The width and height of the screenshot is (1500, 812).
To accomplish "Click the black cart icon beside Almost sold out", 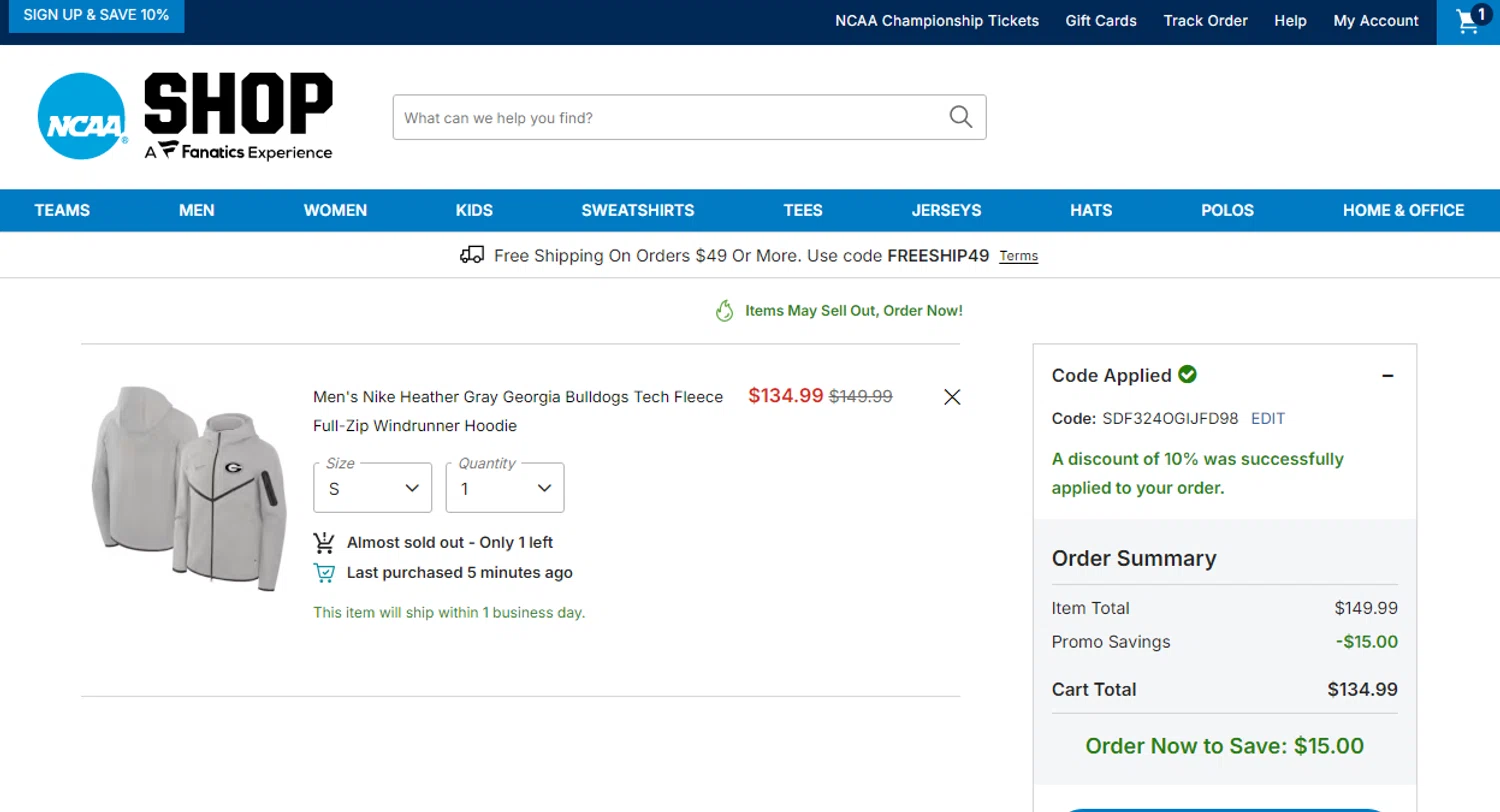I will 324,542.
